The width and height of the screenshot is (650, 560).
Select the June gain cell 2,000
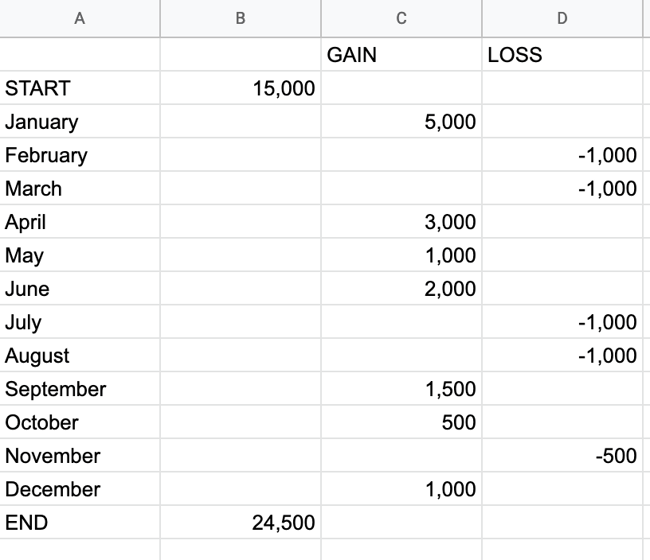click(x=400, y=289)
